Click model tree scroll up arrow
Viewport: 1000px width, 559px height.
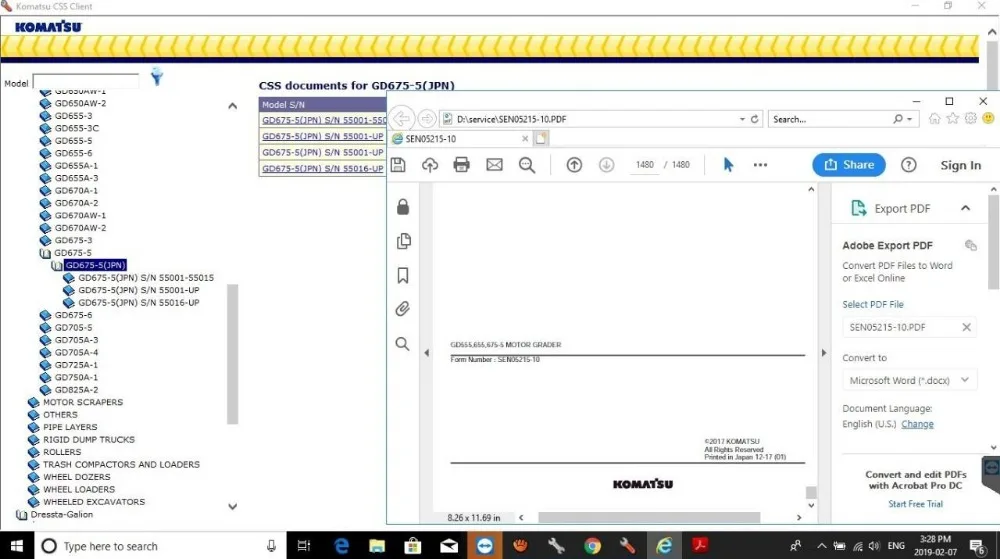pos(232,106)
